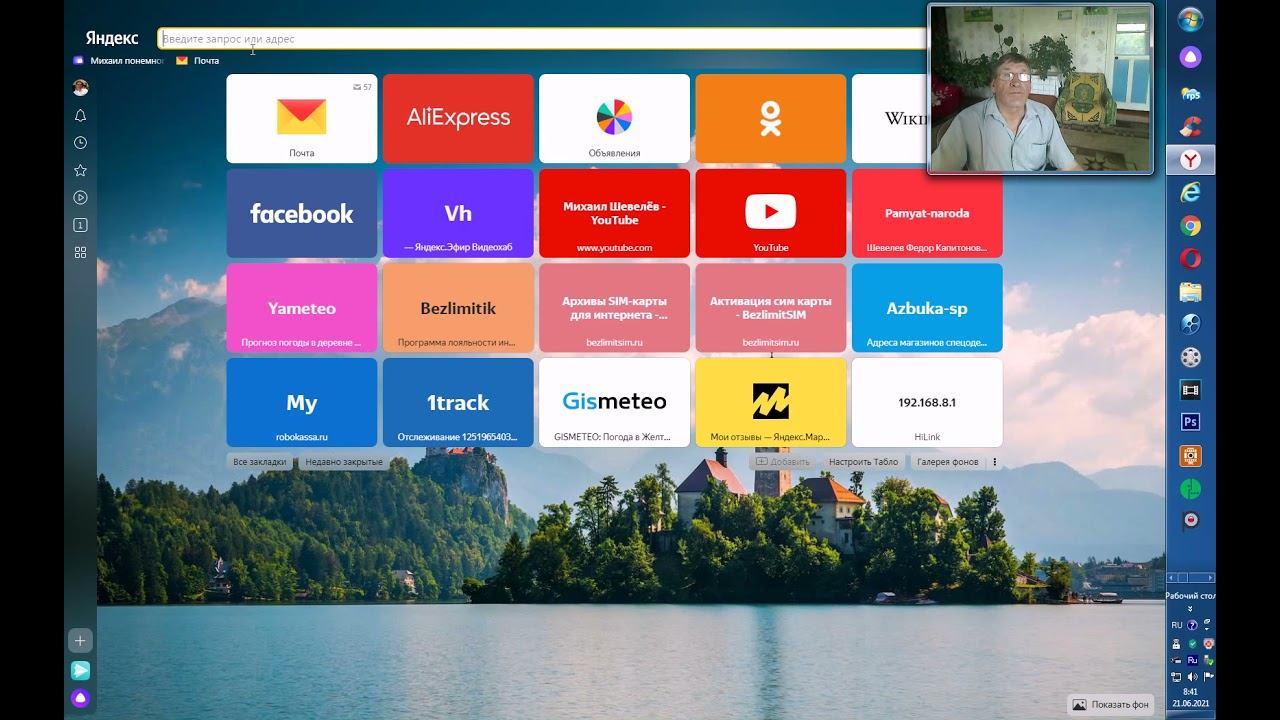Open the green circle taskbar icon
This screenshot has width=1280, height=720.
pos(1190,489)
